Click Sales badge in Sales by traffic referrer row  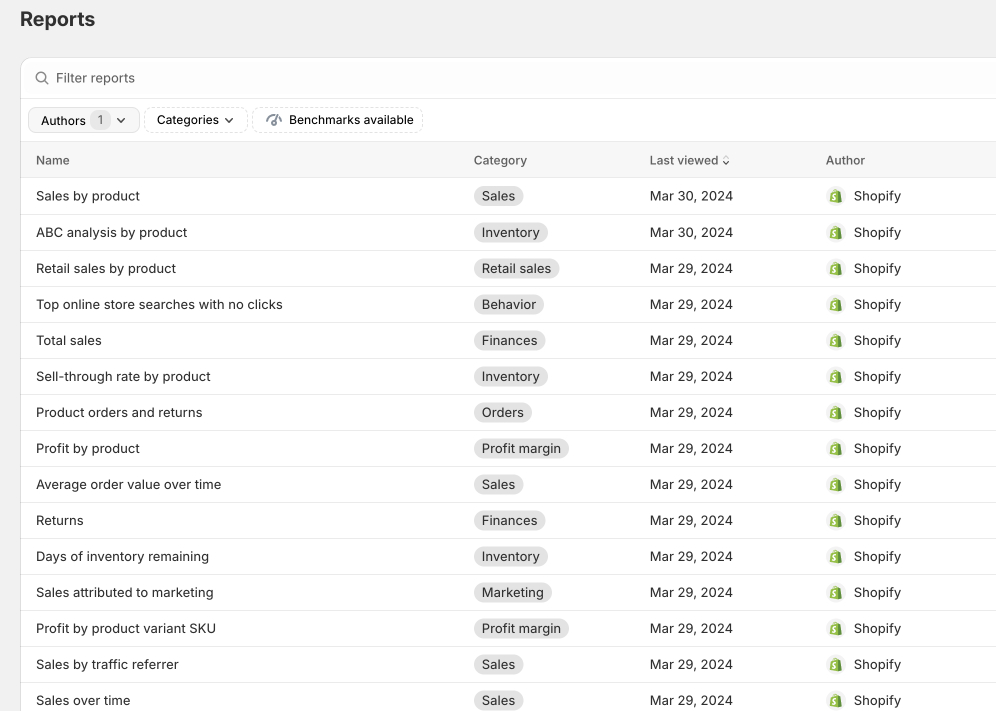tap(499, 665)
